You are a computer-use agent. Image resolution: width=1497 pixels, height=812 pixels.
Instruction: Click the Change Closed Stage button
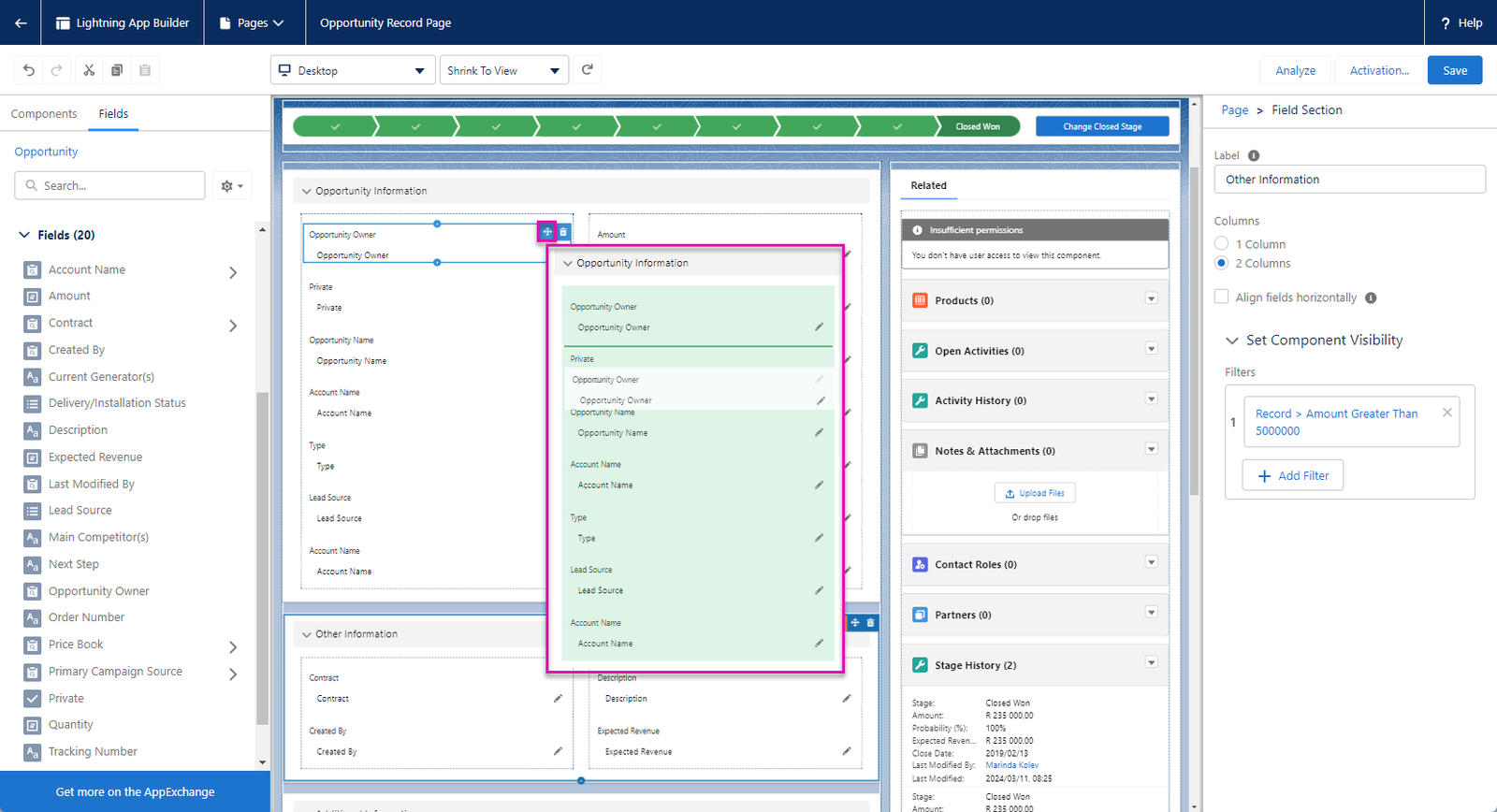(1102, 126)
